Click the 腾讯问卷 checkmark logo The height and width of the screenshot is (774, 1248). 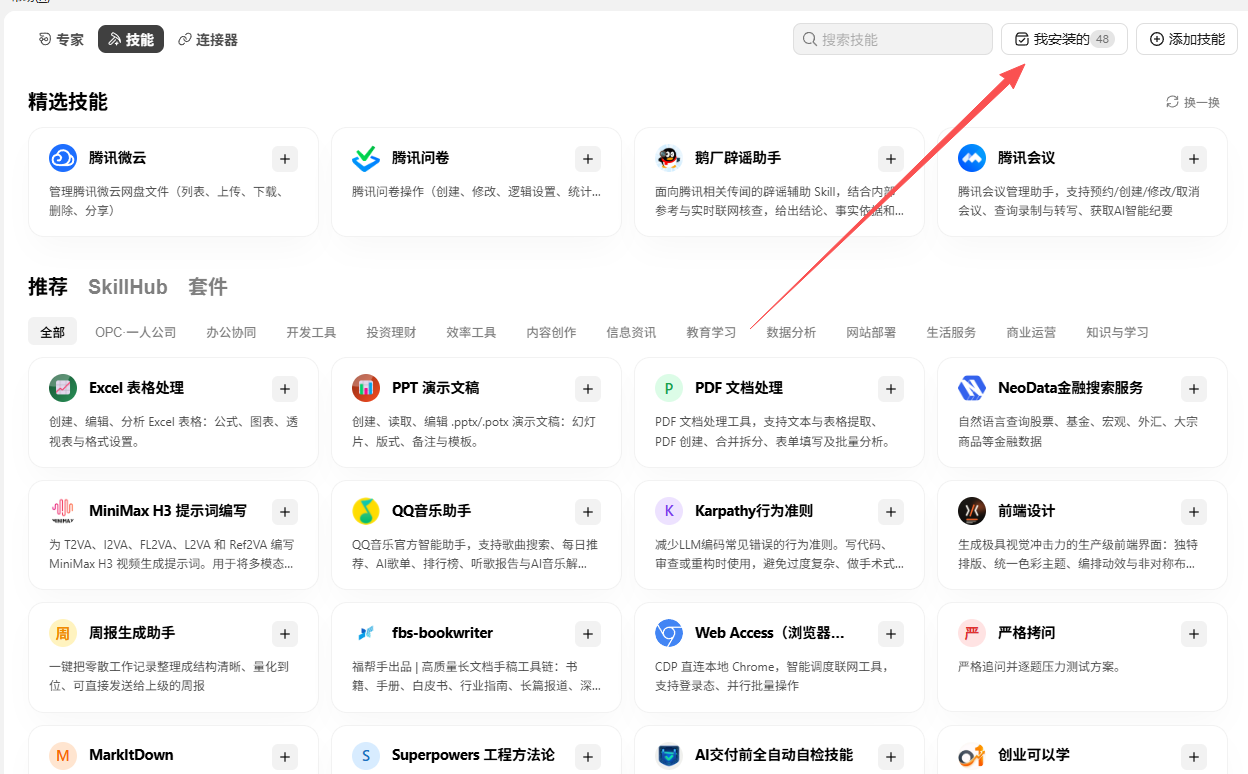tap(366, 158)
